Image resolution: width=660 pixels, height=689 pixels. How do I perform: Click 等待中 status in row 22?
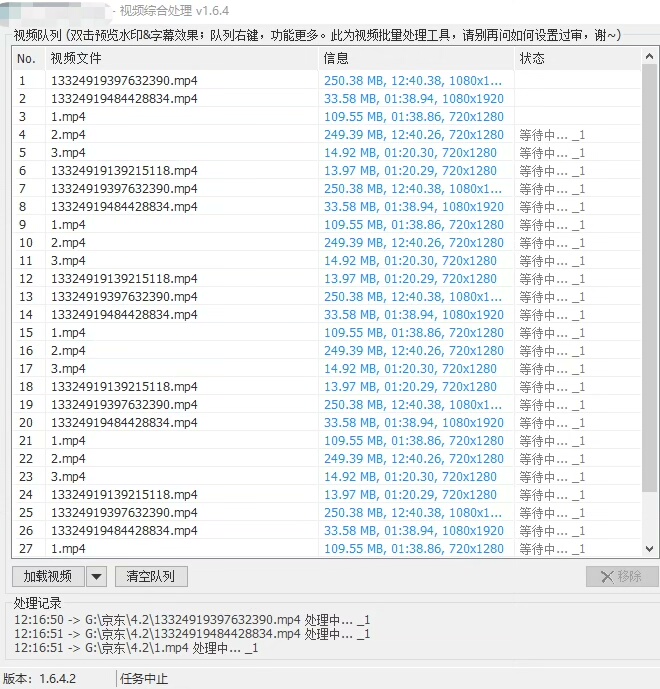(x=552, y=460)
